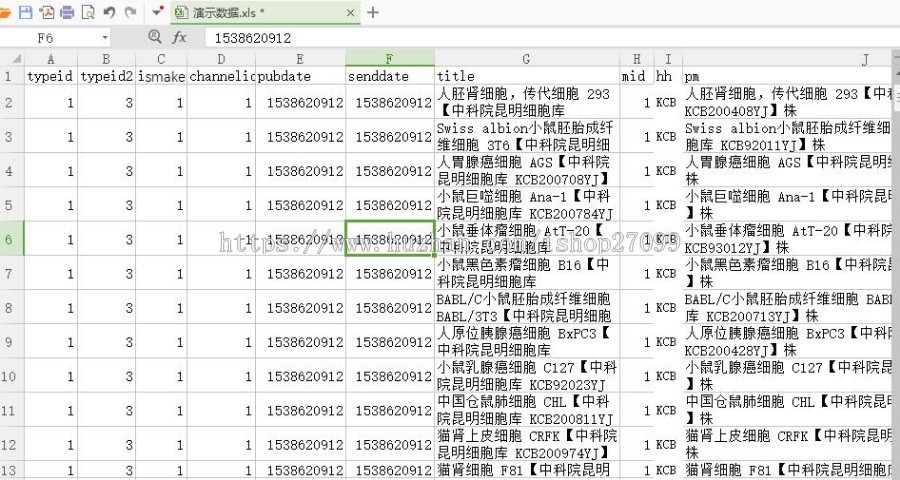The image size is (900, 480).
Task: Click the title cell starting Swiss albion小鼠胚胎
Action: click(526, 137)
